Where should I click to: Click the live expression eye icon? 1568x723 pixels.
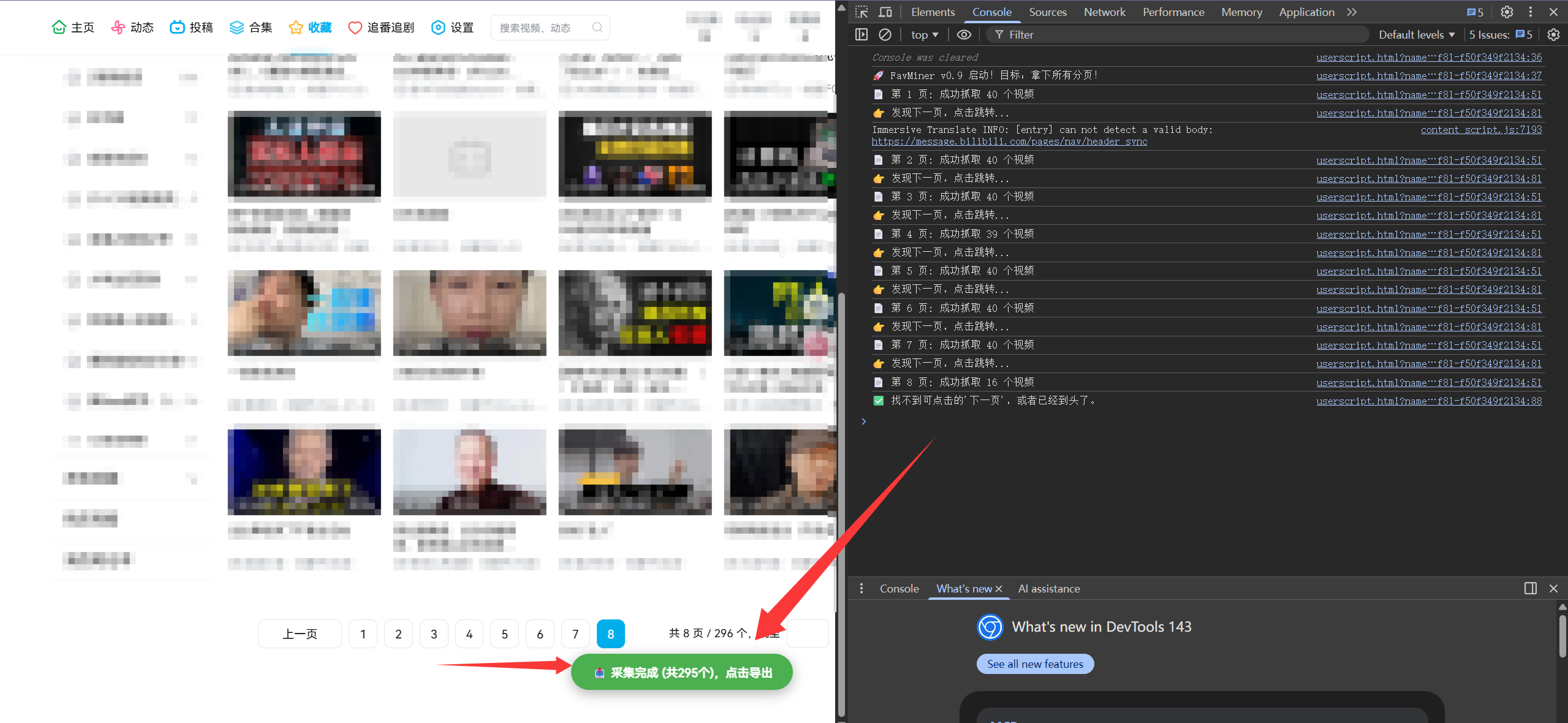tap(964, 35)
